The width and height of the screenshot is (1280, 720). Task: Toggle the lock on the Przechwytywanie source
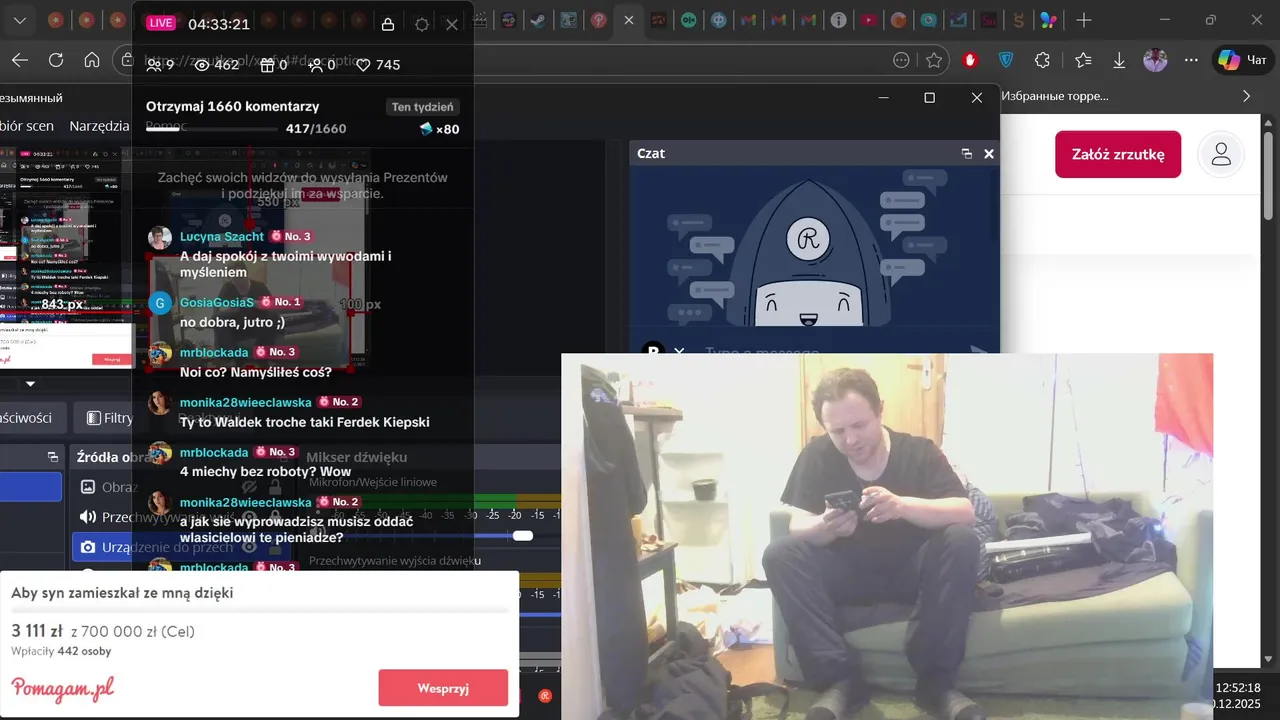pyautogui.click(x=275, y=517)
